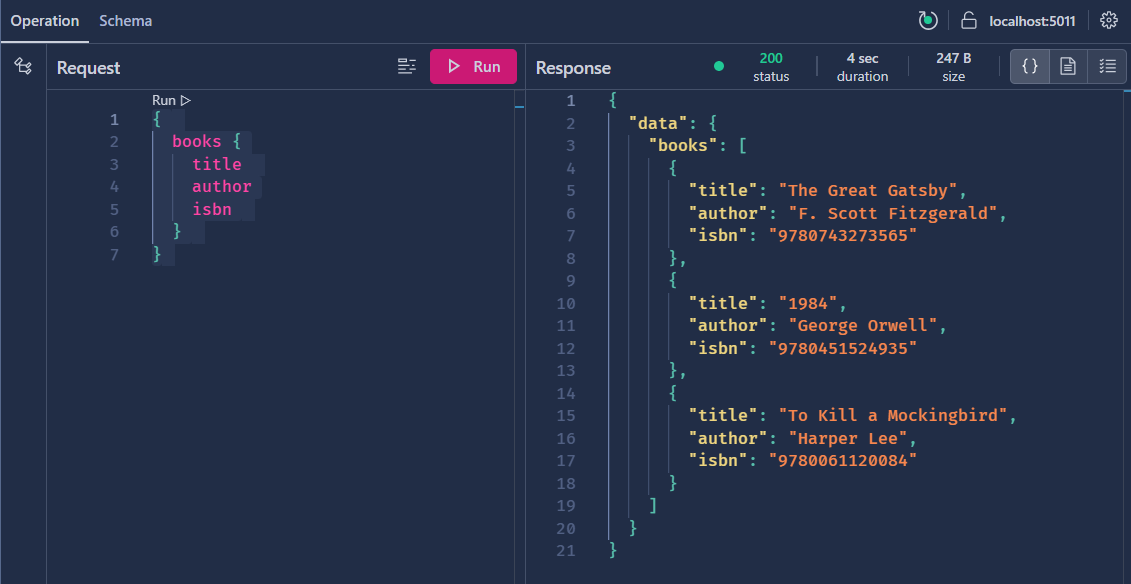
Task: Switch response to JSON braces view
Action: click(x=1029, y=67)
